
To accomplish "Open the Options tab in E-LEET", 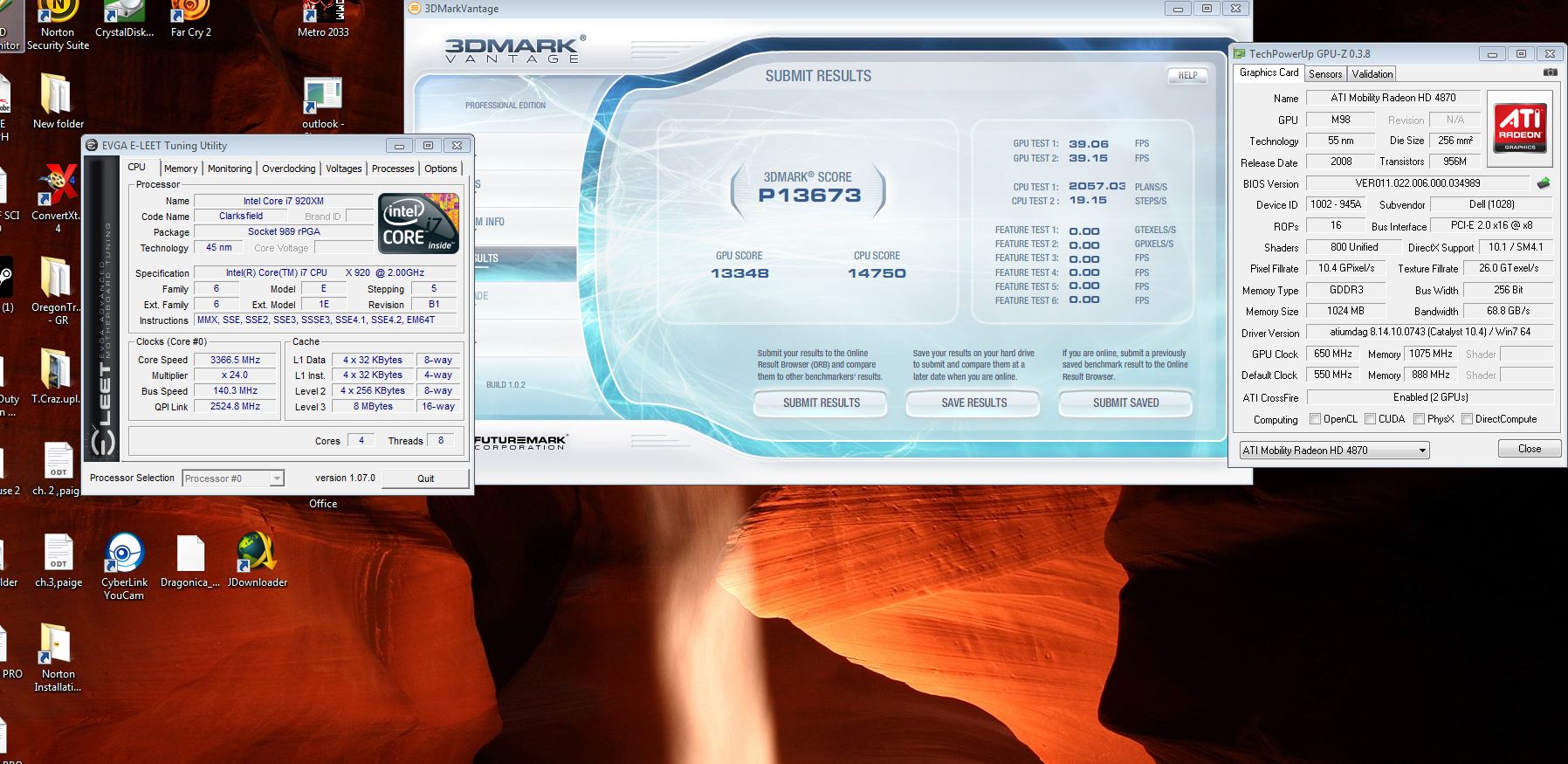I will (441, 169).
